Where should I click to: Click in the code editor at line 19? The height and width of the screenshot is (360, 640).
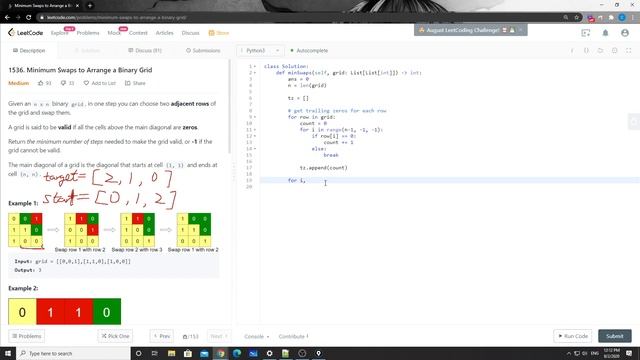pyautogui.click(x=449, y=180)
